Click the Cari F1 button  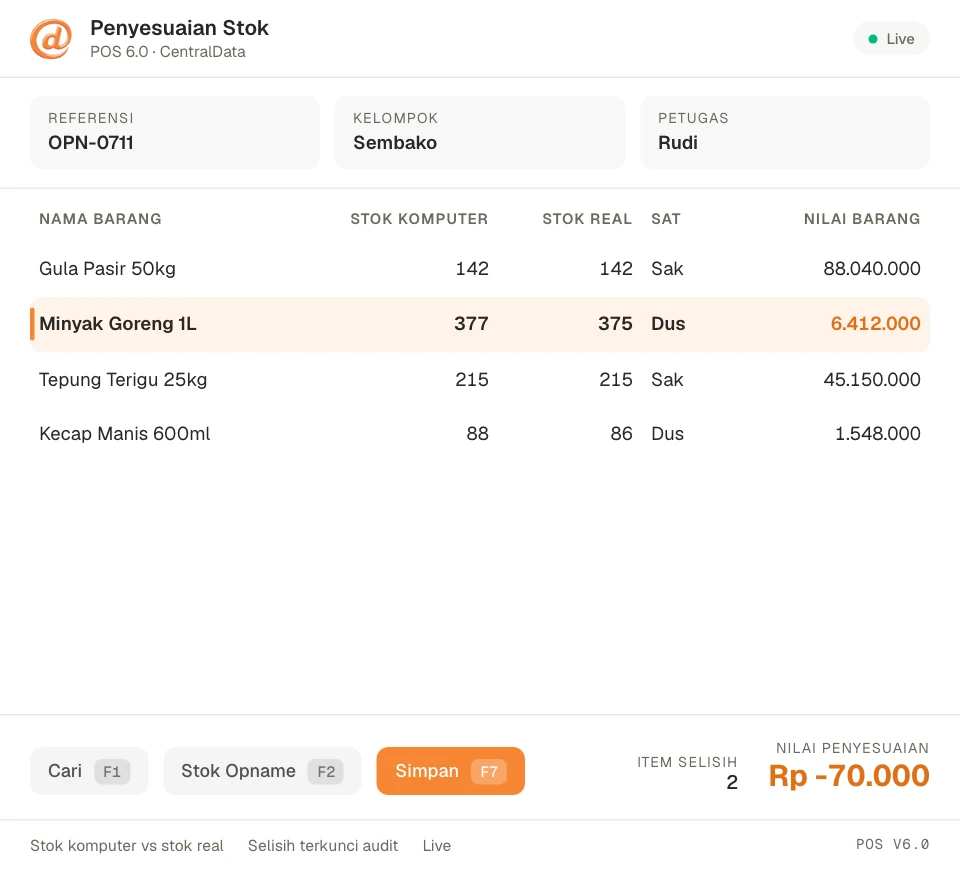click(89, 771)
